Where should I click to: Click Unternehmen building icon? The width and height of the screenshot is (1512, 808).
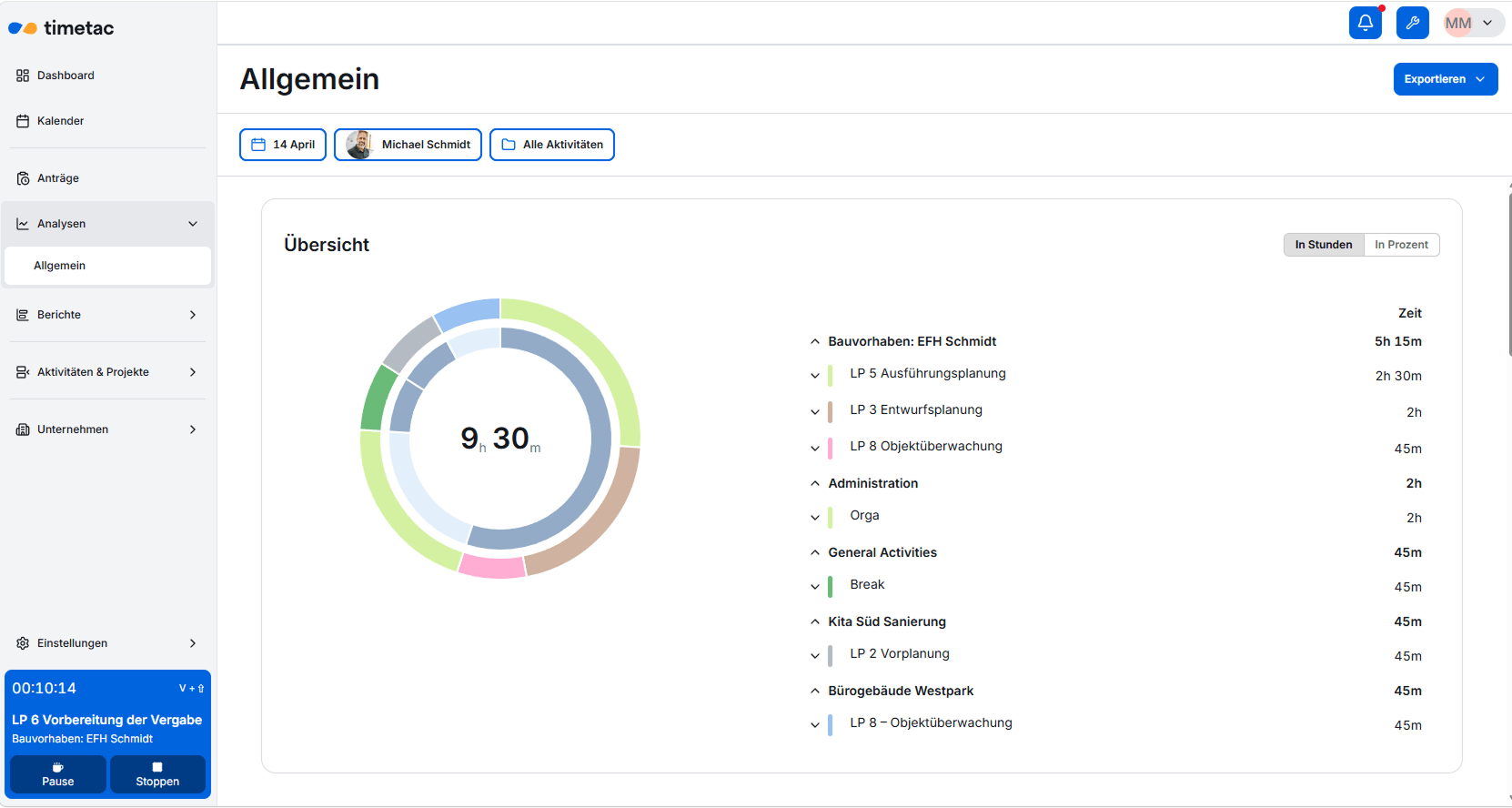[x=23, y=429]
